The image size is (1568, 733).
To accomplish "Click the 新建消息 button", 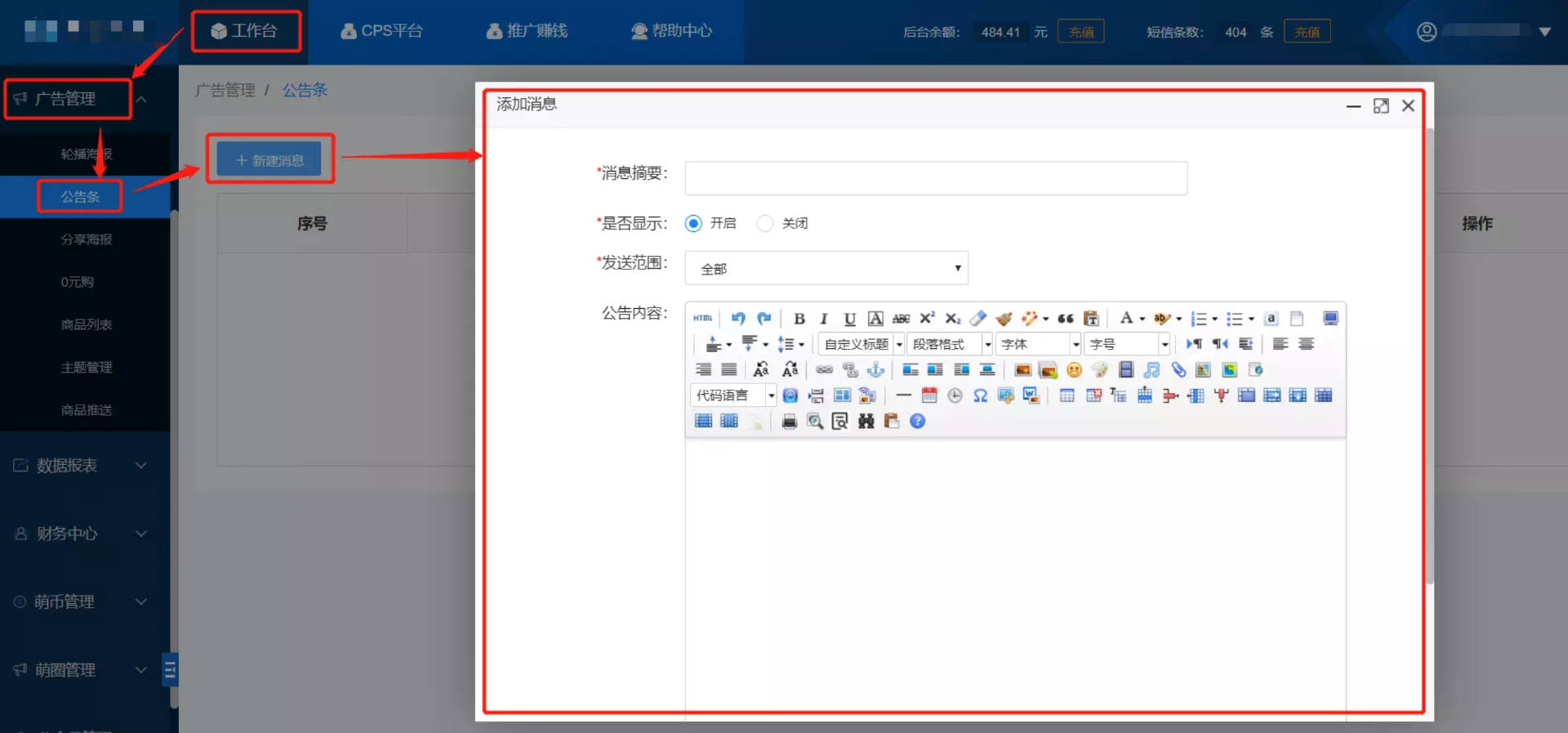I will tap(270, 160).
